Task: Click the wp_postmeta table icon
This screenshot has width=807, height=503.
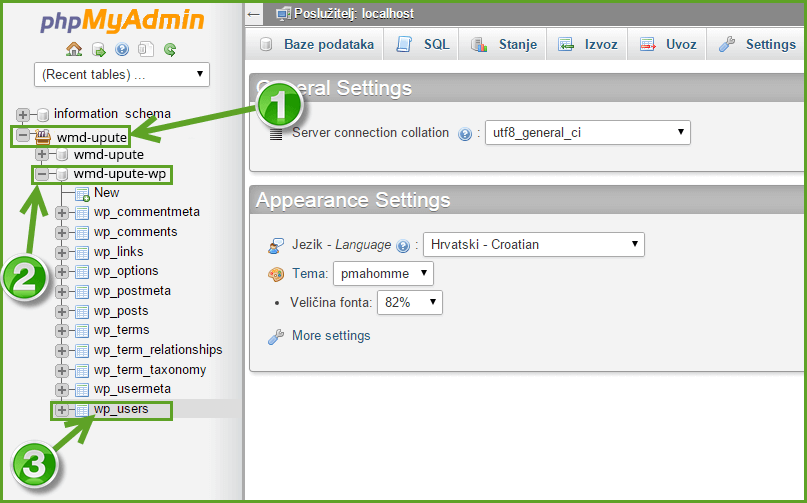Action: pos(82,292)
